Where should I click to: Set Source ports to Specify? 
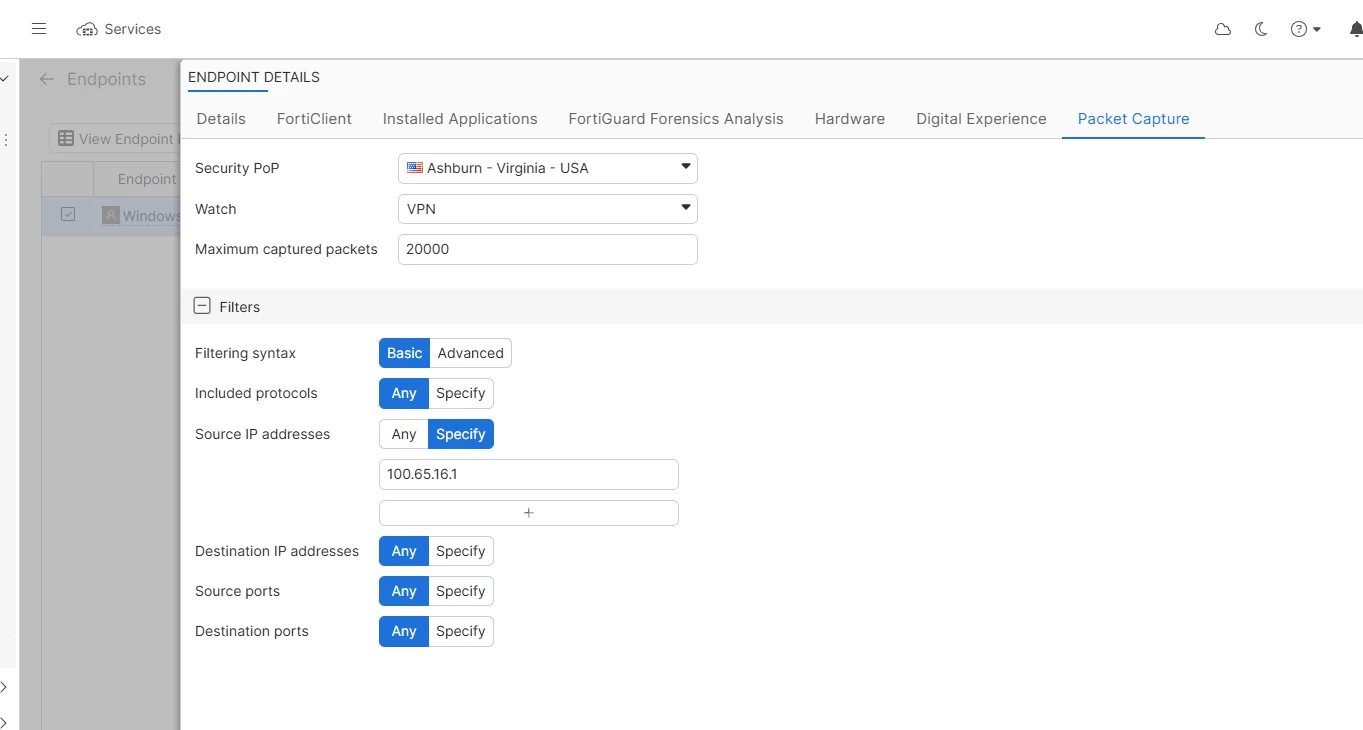coord(461,591)
